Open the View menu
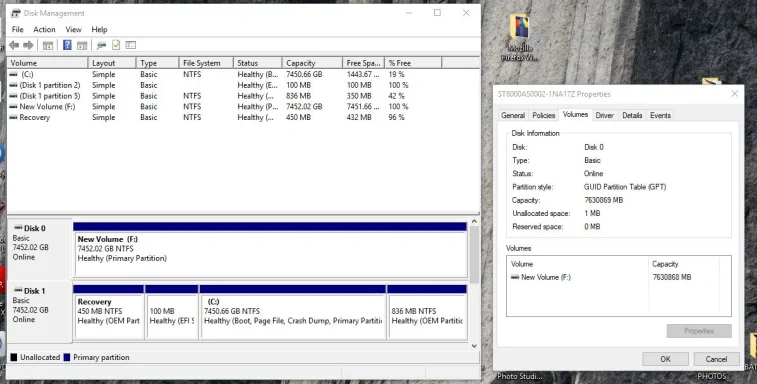Image resolution: width=757 pixels, height=384 pixels. point(73,29)
